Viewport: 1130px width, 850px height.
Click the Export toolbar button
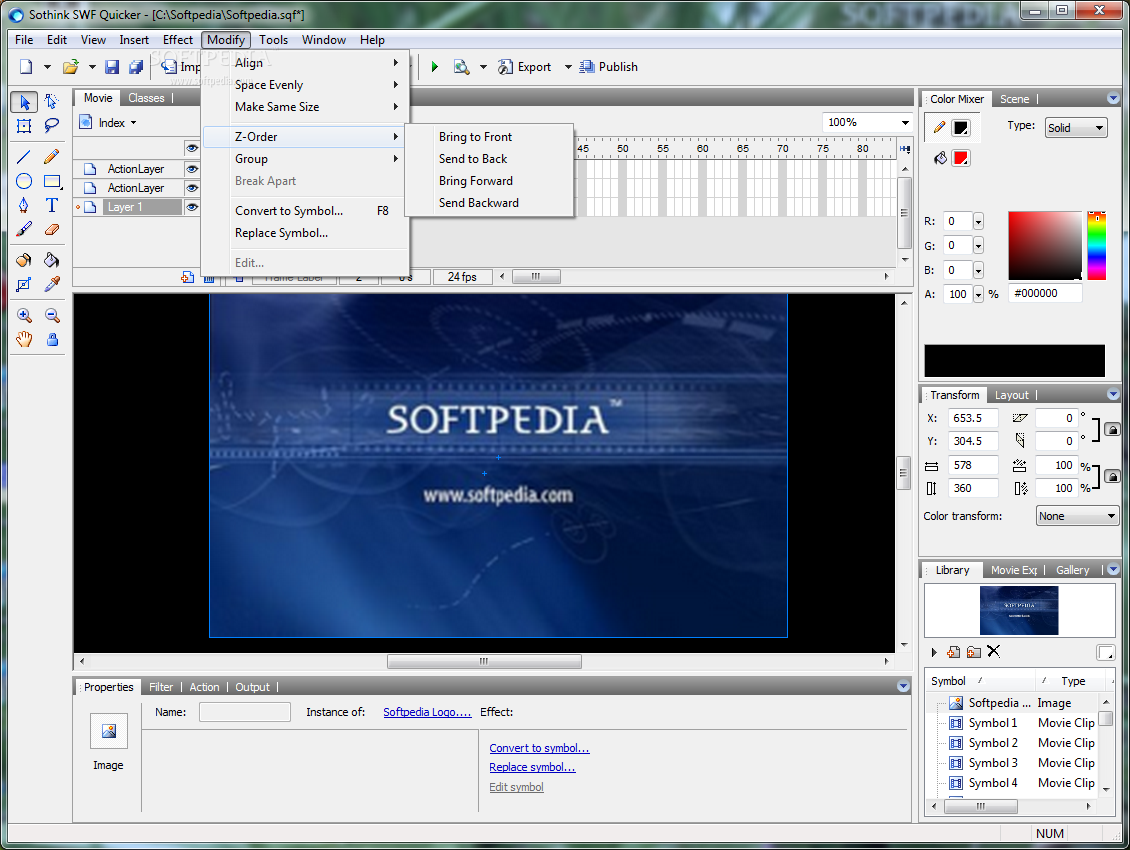(525, 67)
